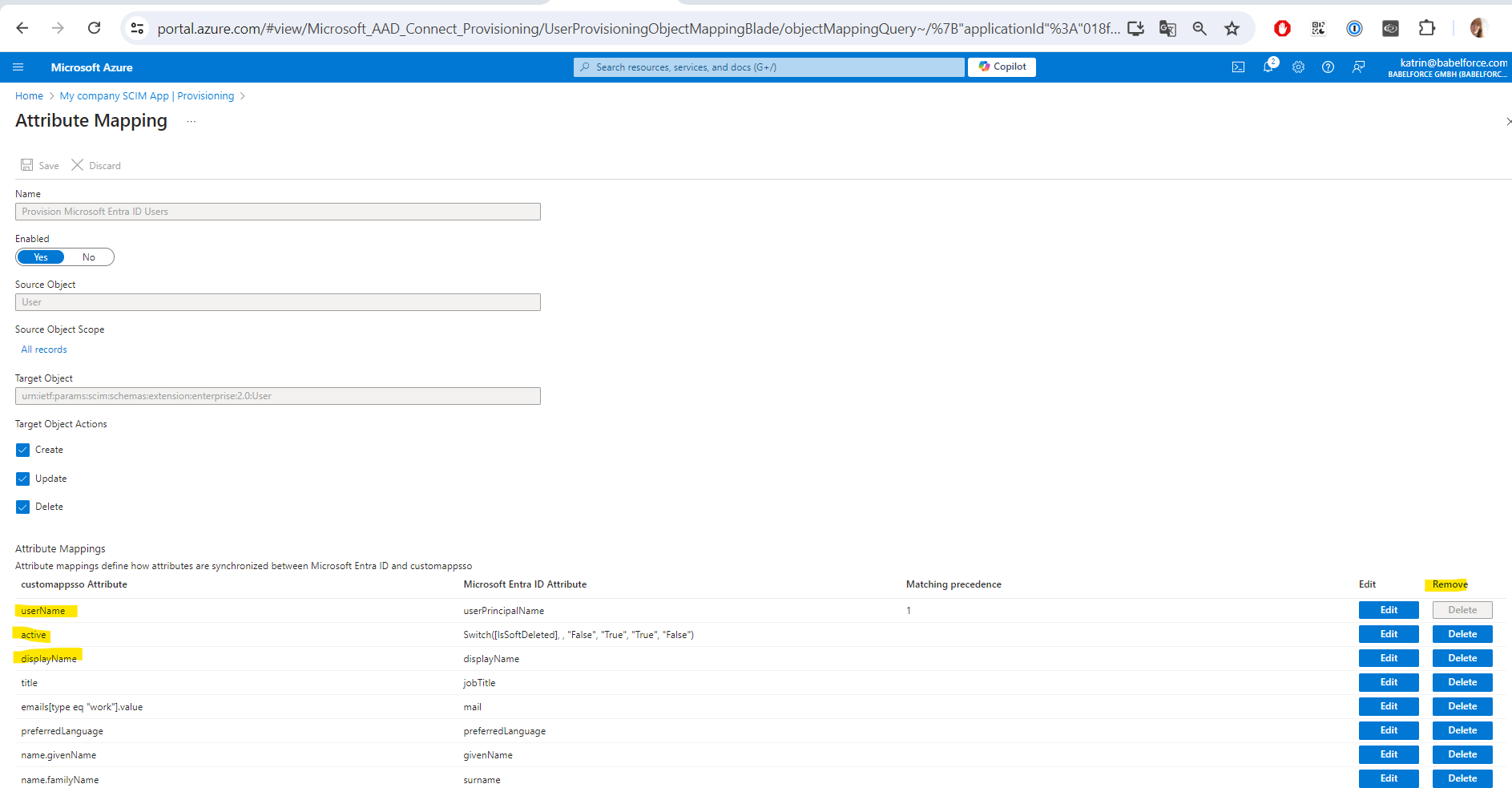
Task: Edit the active mapping
Action: [1389, 634]
